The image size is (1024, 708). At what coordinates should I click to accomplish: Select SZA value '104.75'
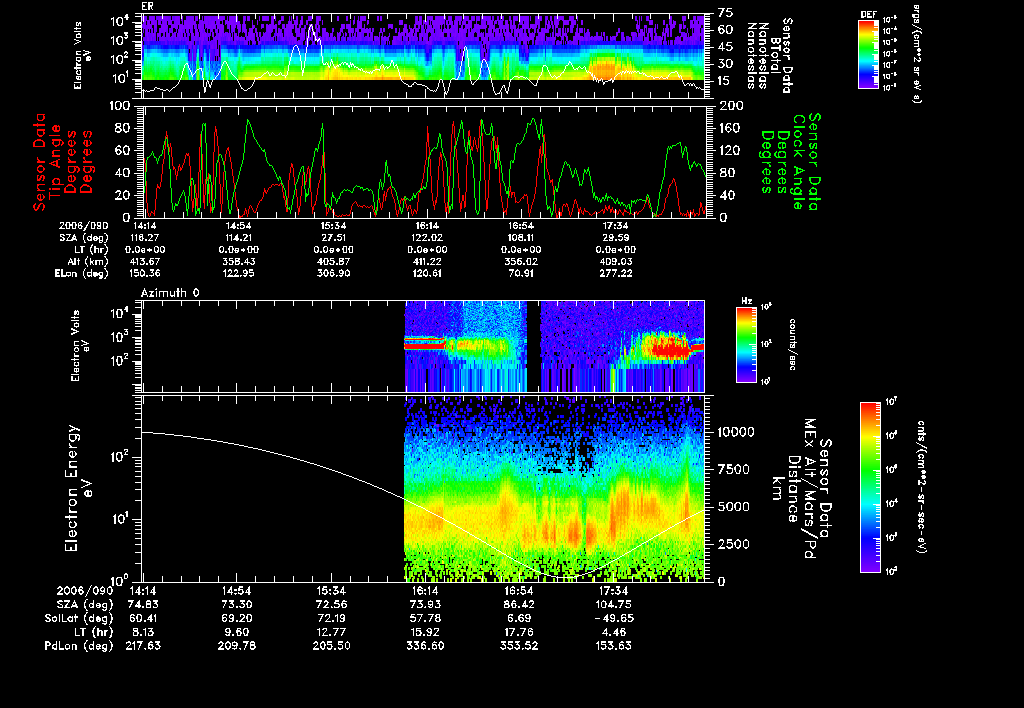[x=613, y=605]
